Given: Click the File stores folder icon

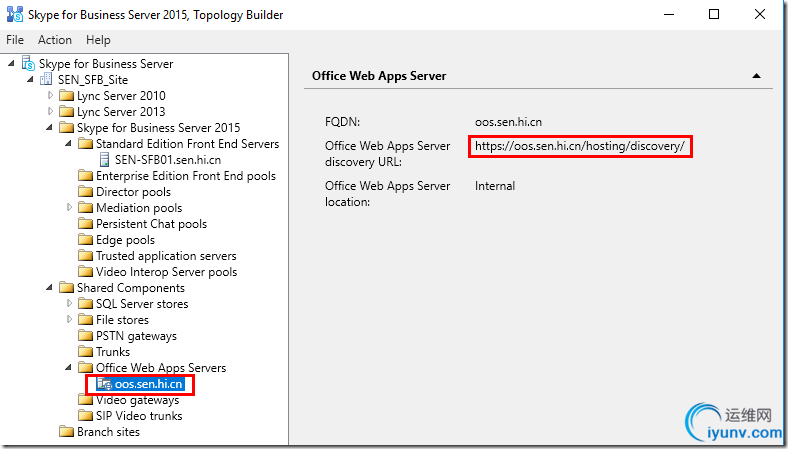Looking at the screenshot, I should (85, 320).
